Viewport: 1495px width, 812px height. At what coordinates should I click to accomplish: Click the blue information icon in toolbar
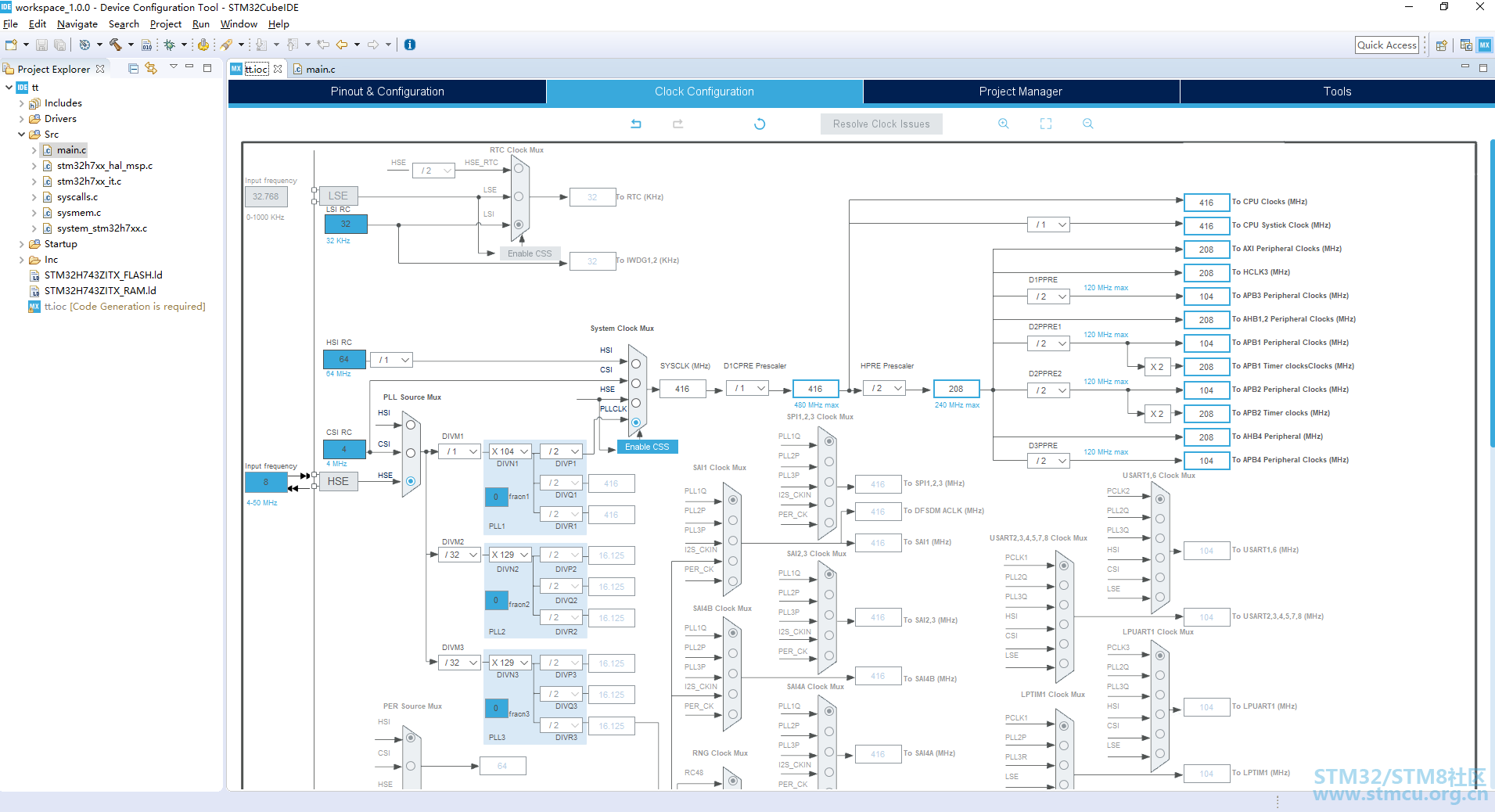click(410, 45)
